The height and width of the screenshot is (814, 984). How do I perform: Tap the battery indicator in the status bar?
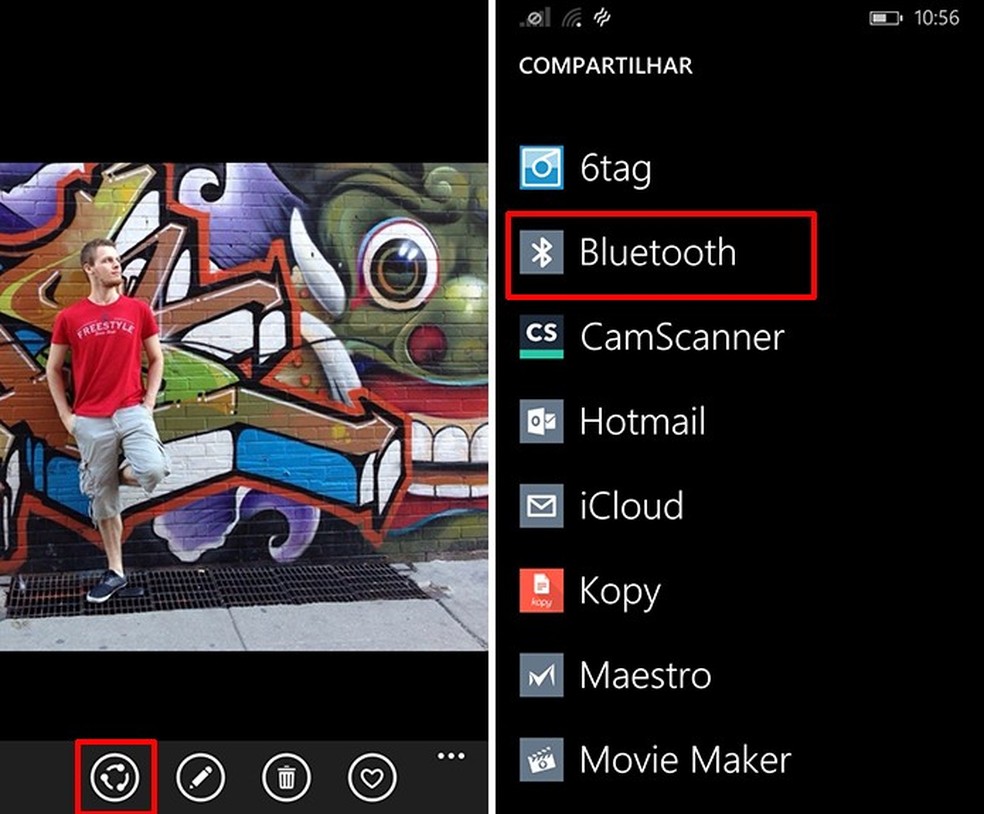[884, 17]
